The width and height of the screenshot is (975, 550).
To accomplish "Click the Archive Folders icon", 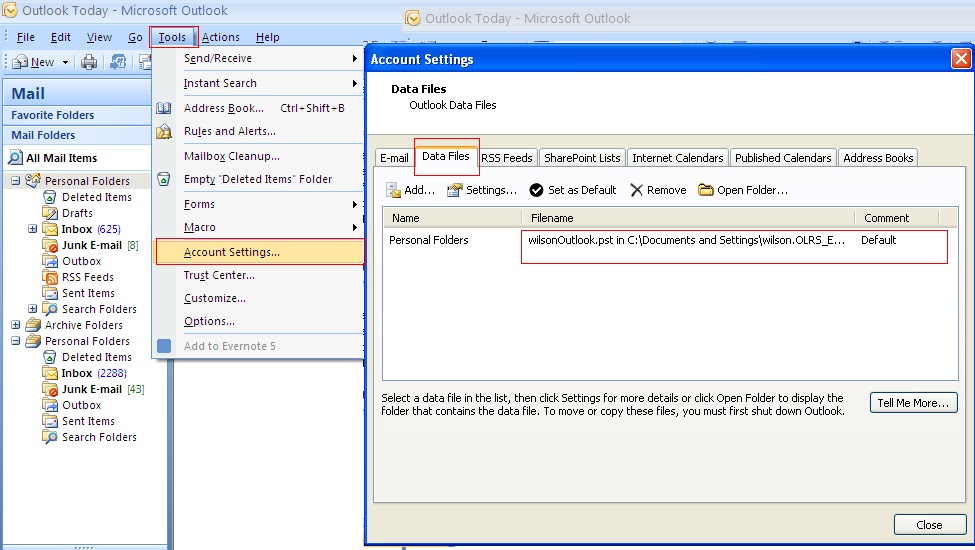I will [x=33, y=325].
